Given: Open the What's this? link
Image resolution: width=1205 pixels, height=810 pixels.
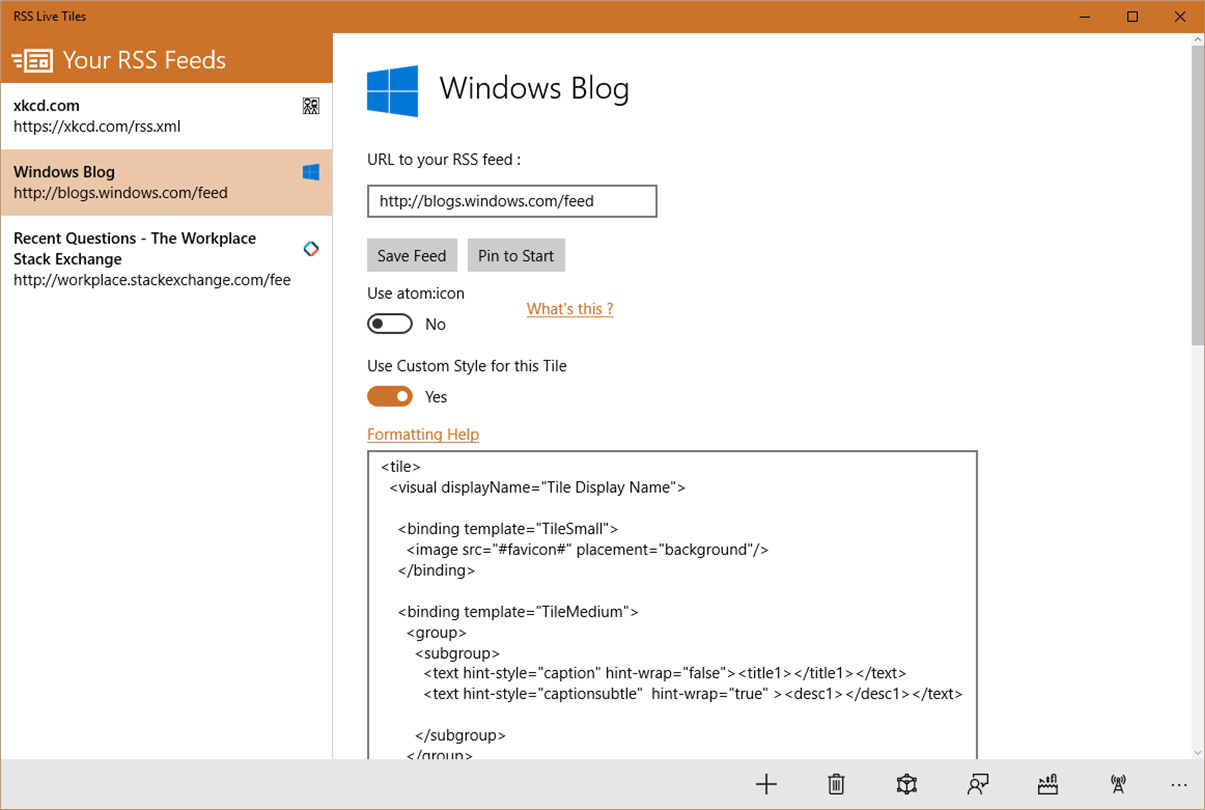Looking at the screenshot, I should [x=570, y=309].
